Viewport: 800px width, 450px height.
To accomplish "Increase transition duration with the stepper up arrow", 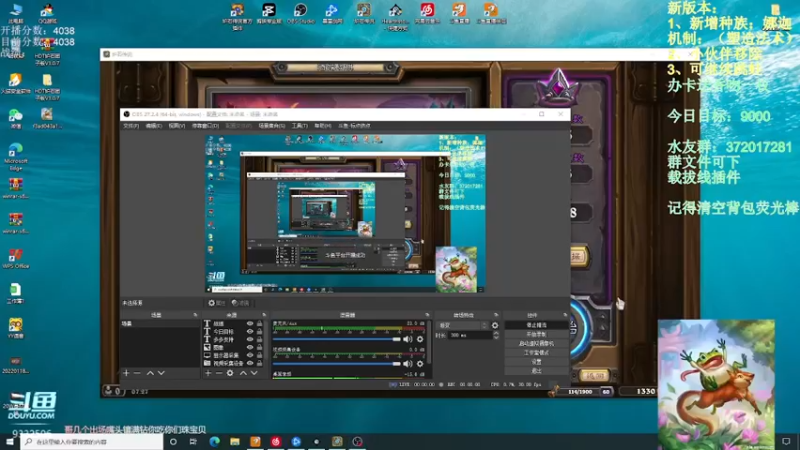I will tap(496, 333).
